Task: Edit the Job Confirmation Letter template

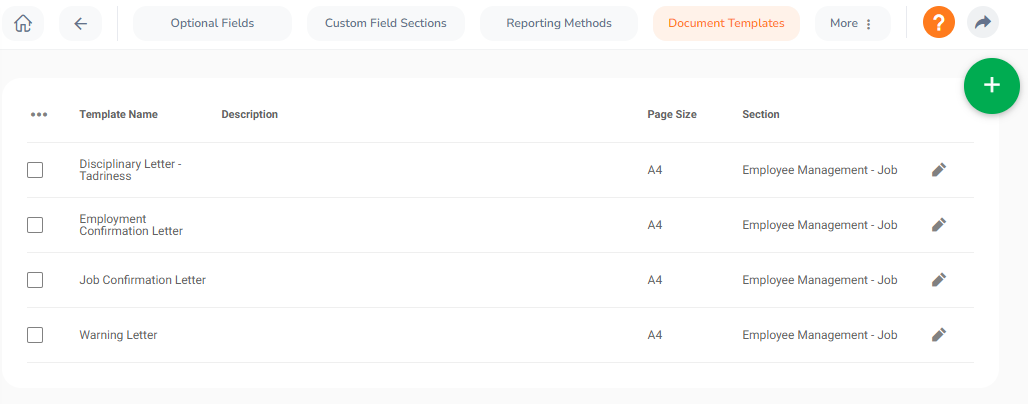Action: [x=938, y=280]
